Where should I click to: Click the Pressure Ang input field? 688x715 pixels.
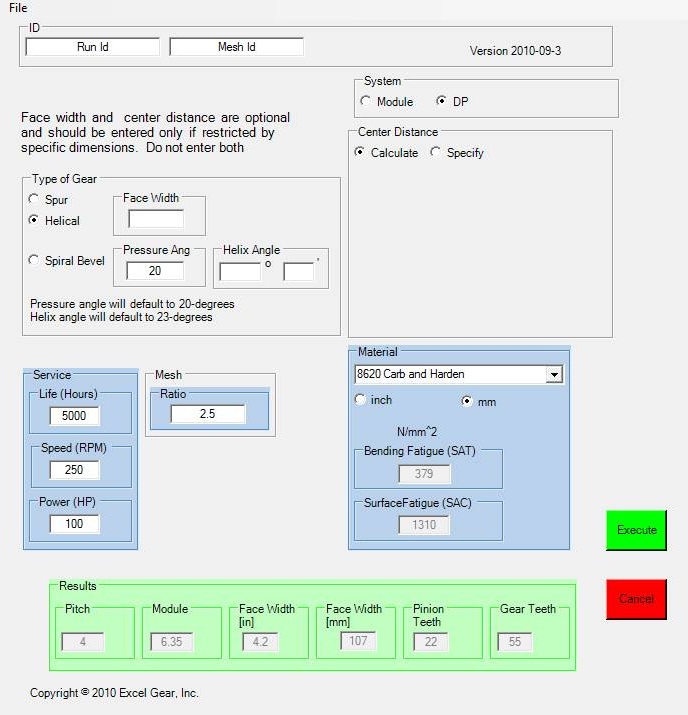[155, 271]
